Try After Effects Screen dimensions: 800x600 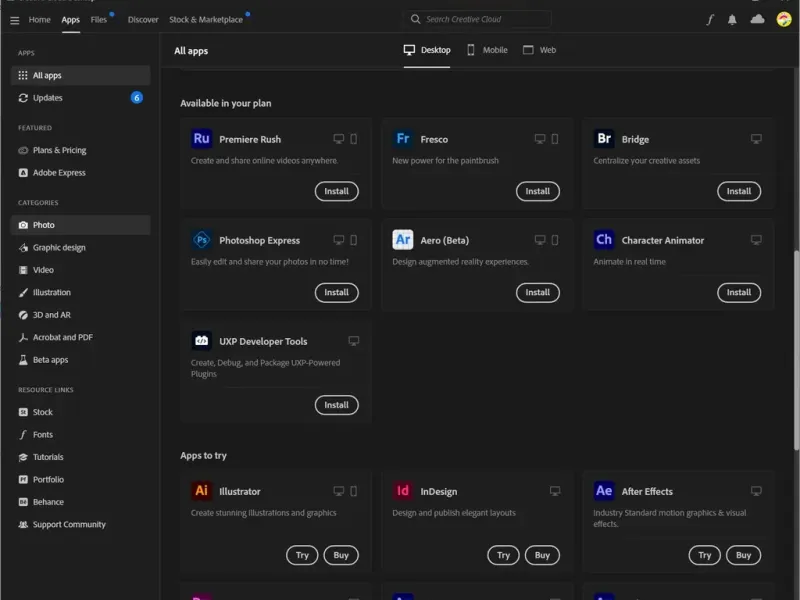[x=704, y=555]
